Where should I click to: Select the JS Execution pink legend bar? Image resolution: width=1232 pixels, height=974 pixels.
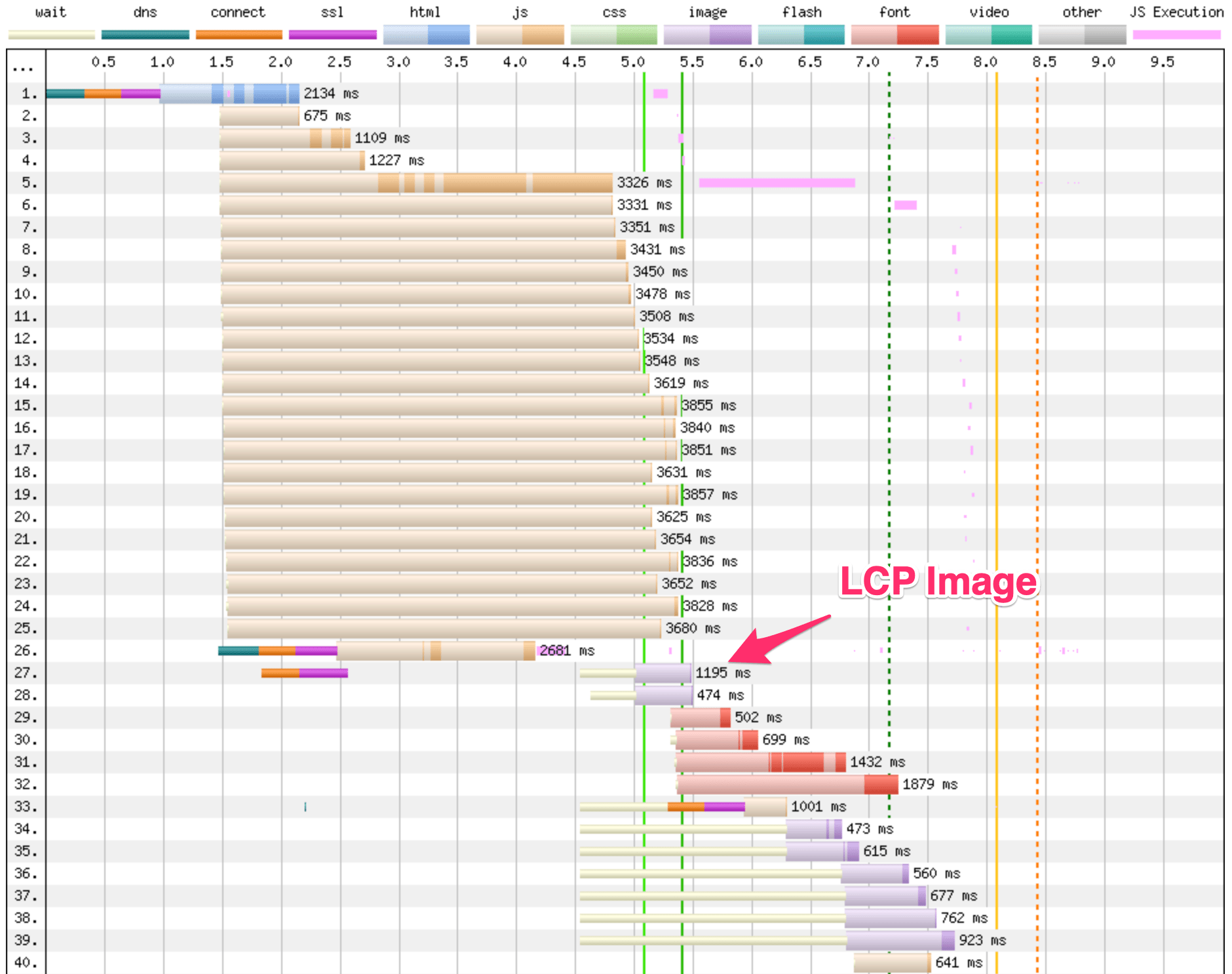1176,35
